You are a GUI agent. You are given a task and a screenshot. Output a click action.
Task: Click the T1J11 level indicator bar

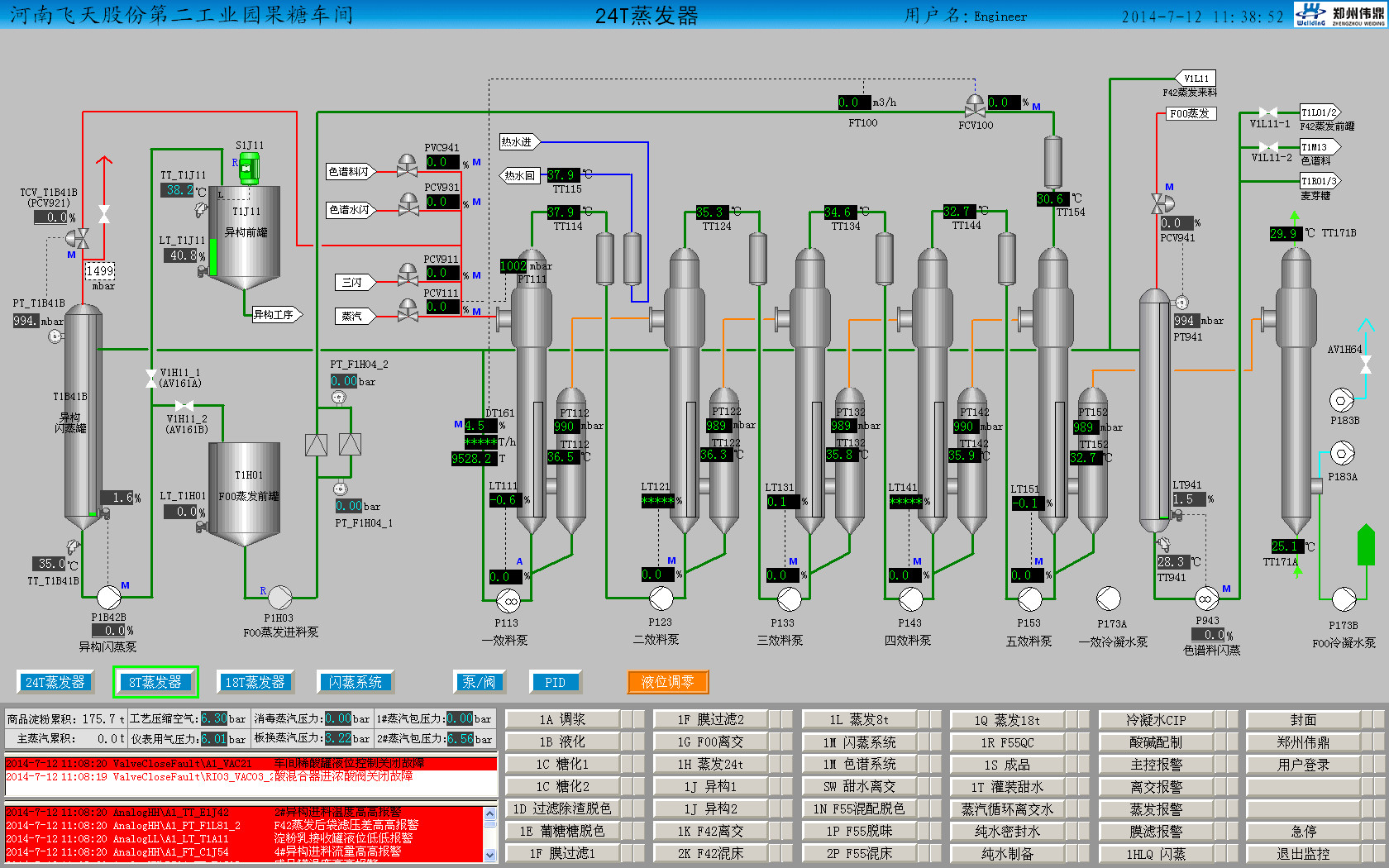(212, 257)
